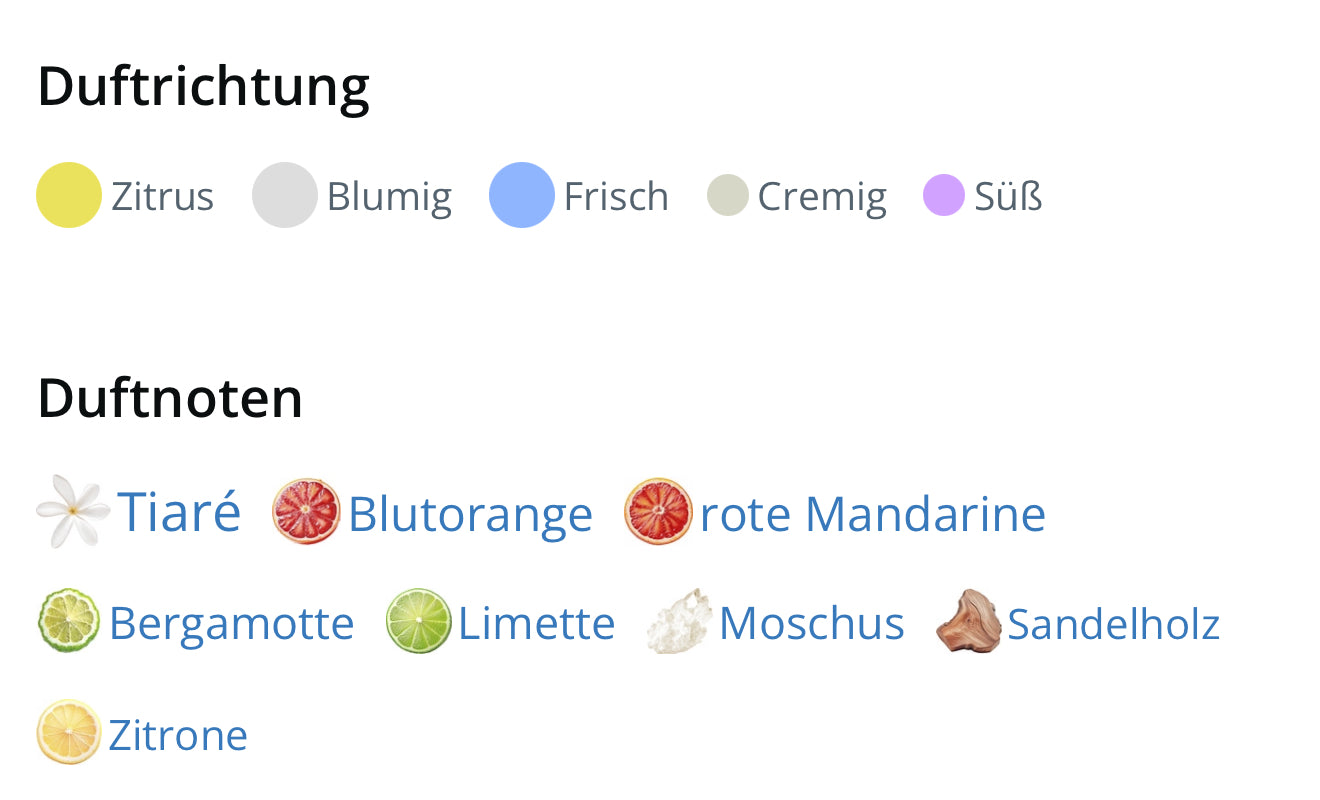Screen dimensions: 1320x800
Task: Click the yellow Zitrus color circle
Action: (x=69, y=195)
